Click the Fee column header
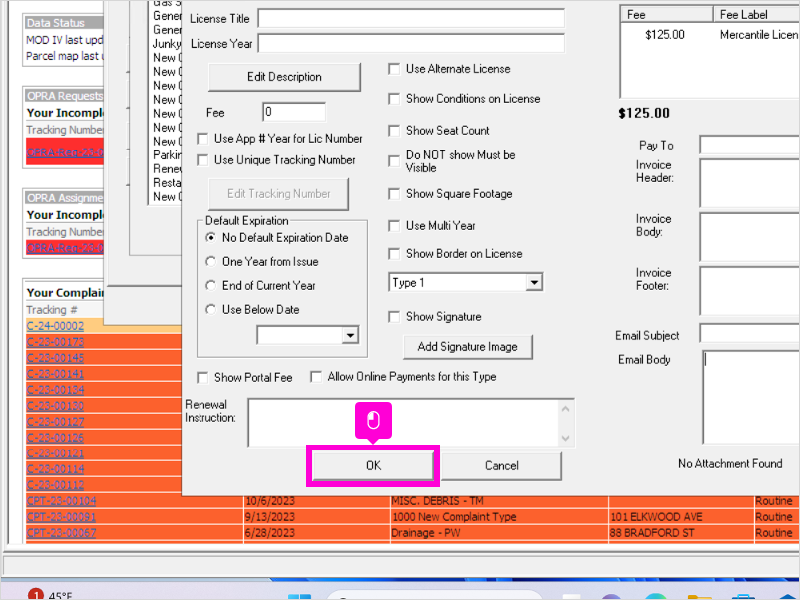Image resolution: width=800 pixels, height=600 pixels. pos(666,15)
